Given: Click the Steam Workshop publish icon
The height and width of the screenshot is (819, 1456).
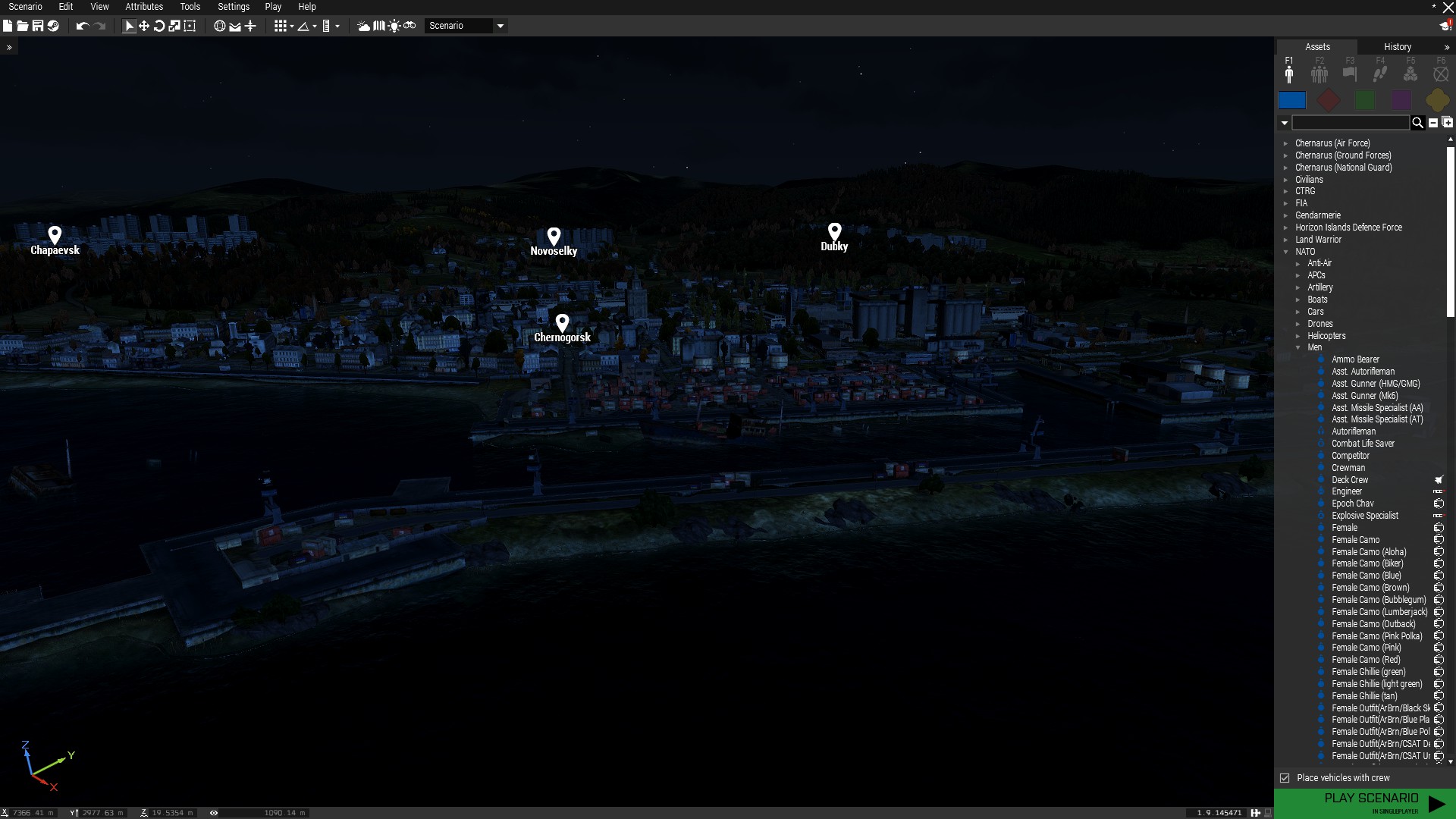Looking at the screenshot, I should click(53, 26).
